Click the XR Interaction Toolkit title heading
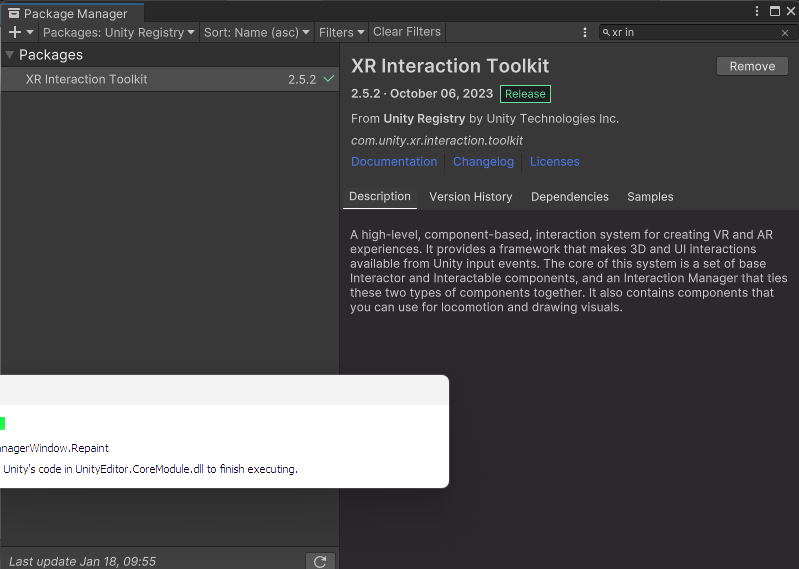The image size is (799, 569). (450, 66)
